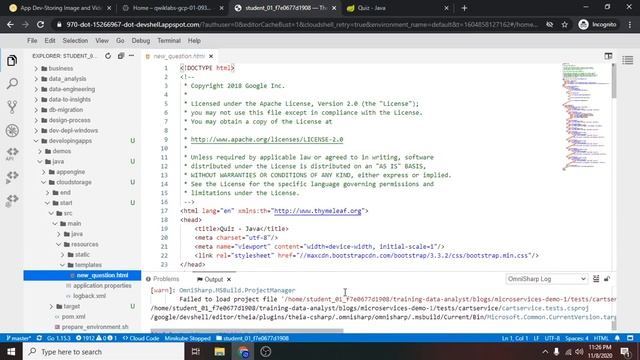Click Minikube Stopped status item
This screenshot has height=360, width=640.
[x=187, y=338]
